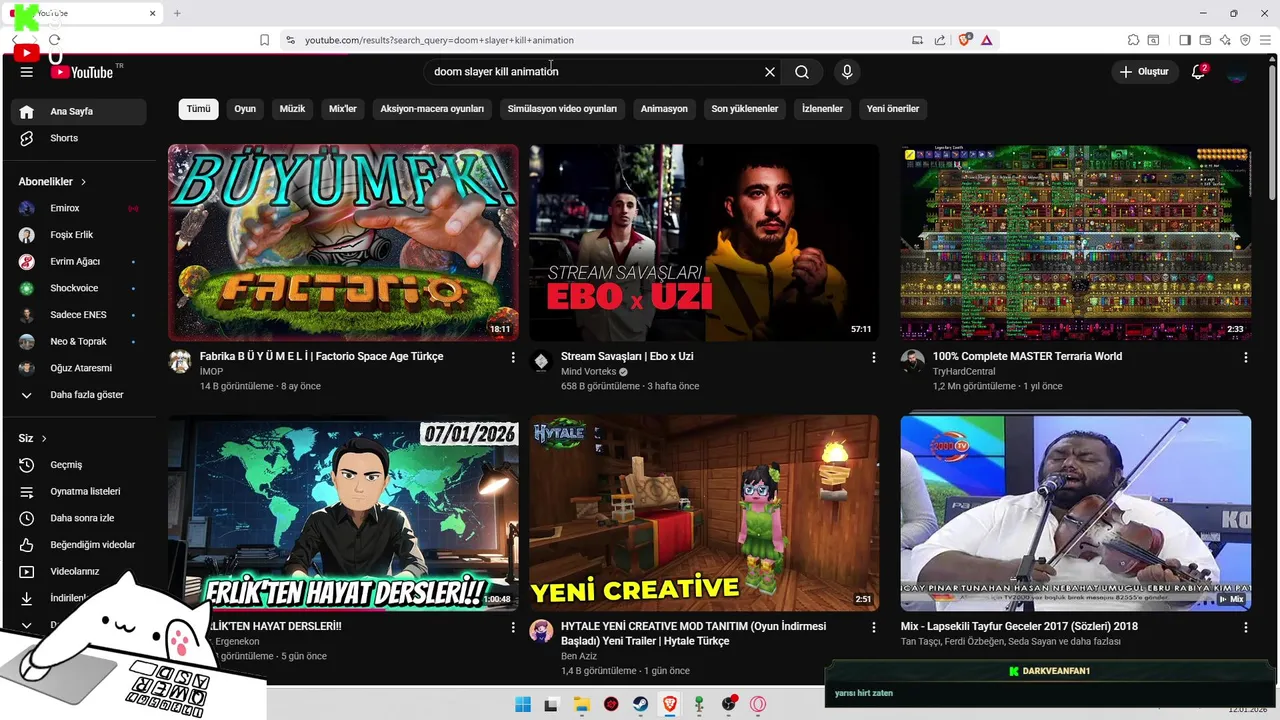Open Leo AI sparkle icon in toolbar

tap(1225, 40)
